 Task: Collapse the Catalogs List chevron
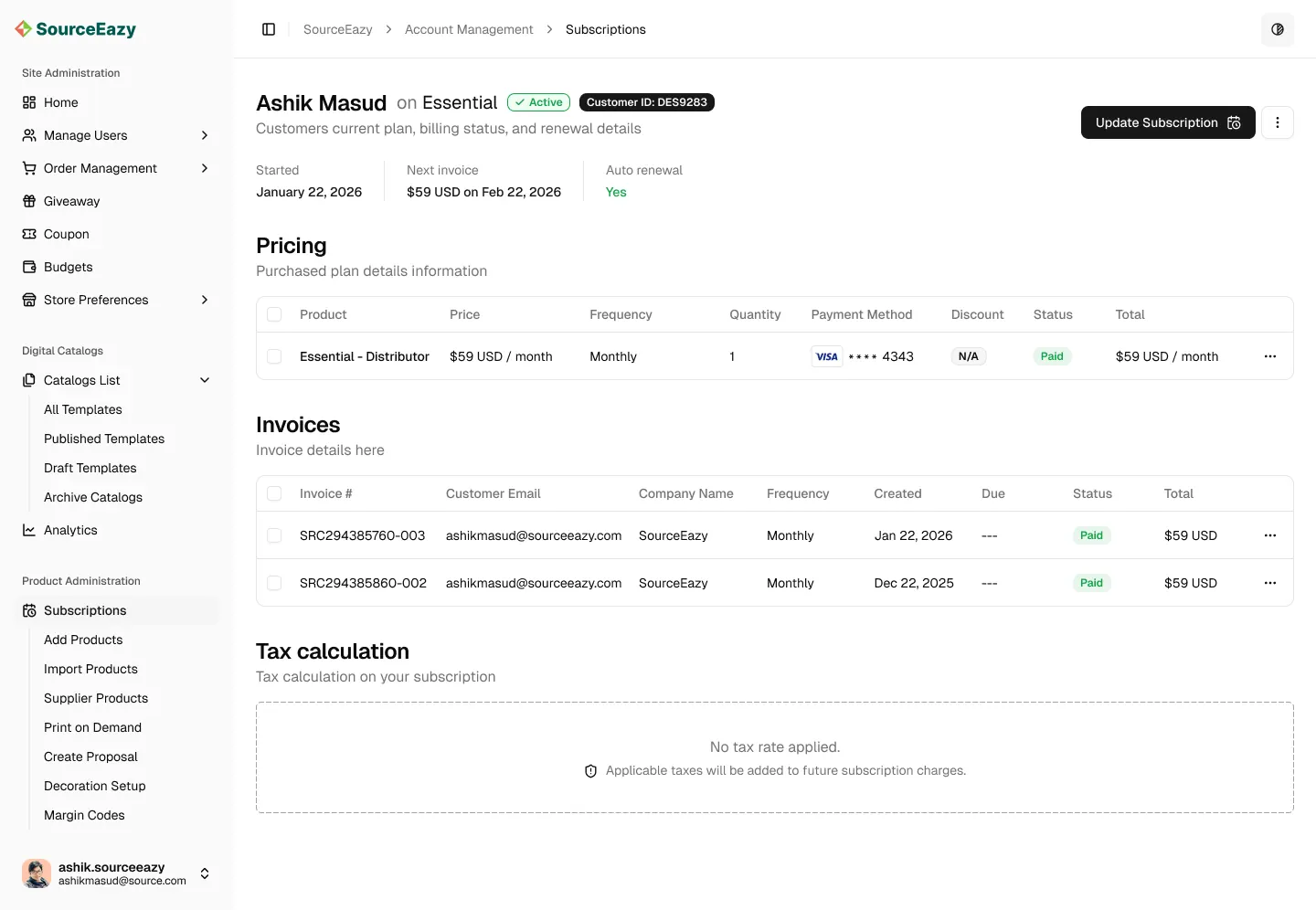click(x=205, y=380)
